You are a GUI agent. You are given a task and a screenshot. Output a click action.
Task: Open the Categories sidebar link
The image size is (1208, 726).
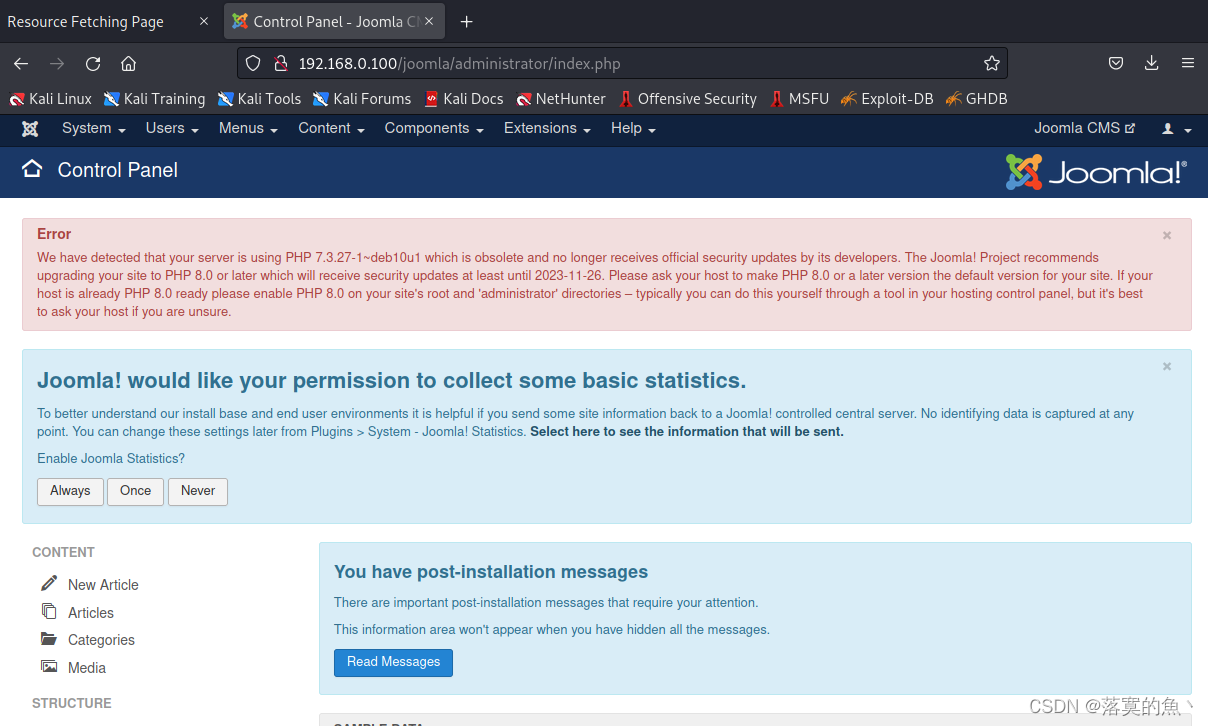[101, 640]
